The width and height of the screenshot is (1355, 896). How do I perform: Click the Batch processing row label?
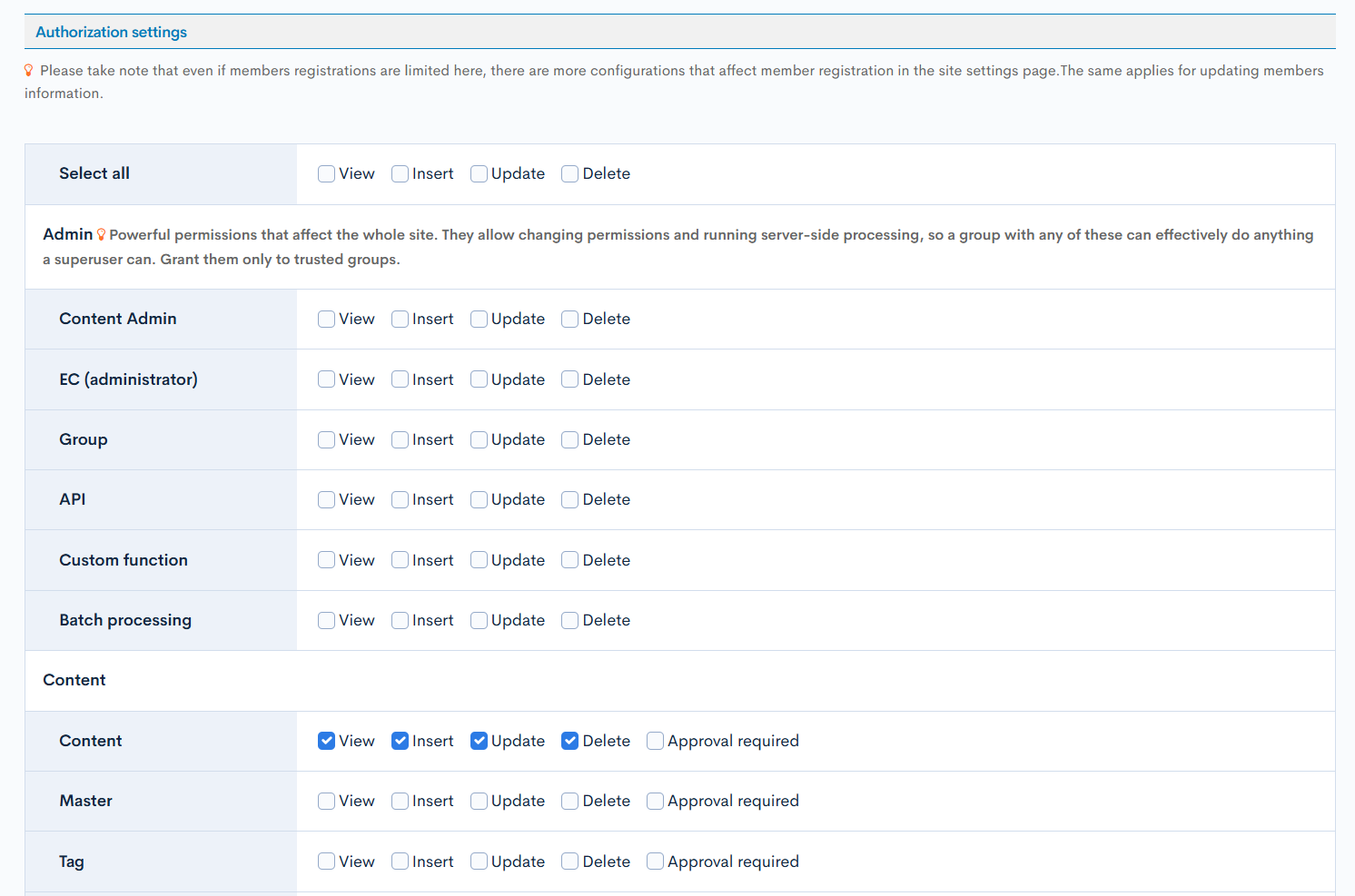125,620
